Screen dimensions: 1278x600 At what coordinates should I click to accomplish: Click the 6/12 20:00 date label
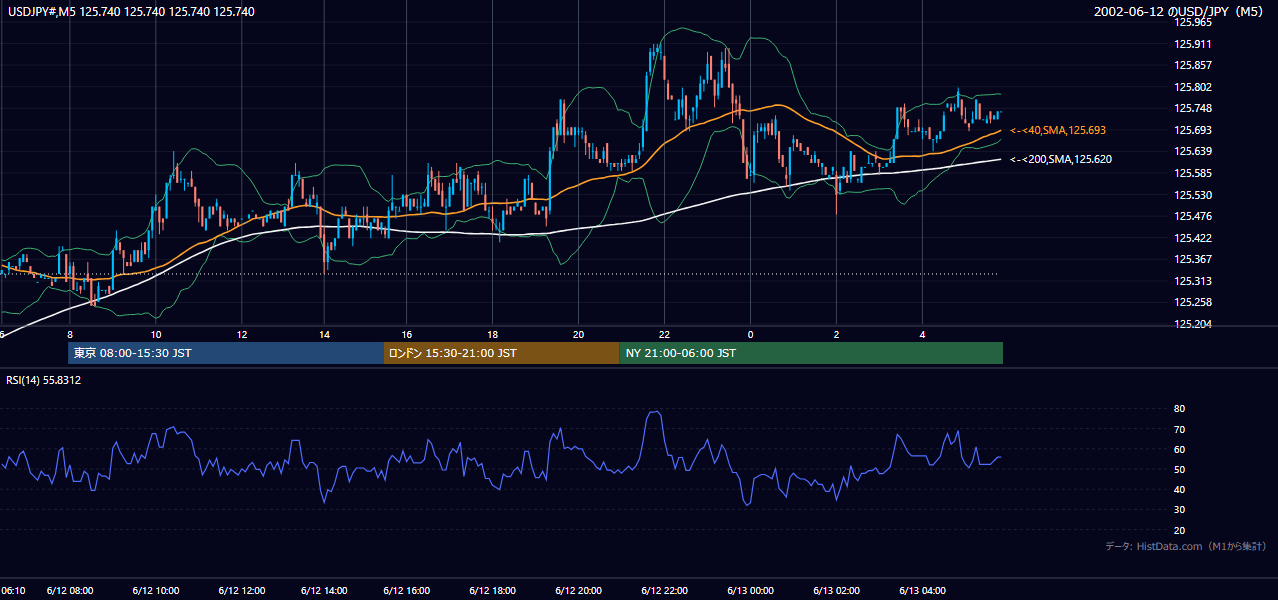coord(578,591)
